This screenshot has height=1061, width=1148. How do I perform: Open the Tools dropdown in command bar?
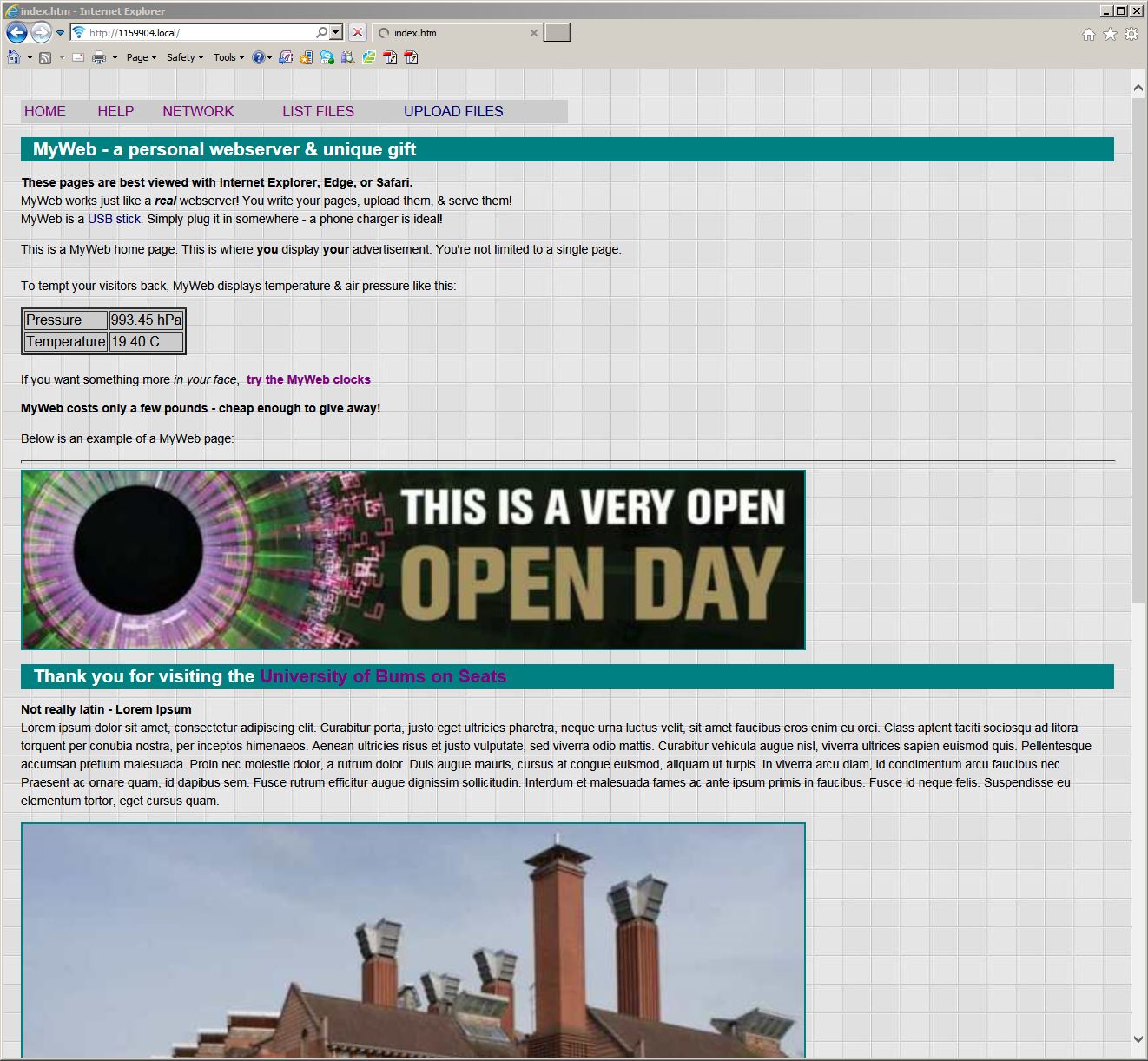[x=228, y=57]
